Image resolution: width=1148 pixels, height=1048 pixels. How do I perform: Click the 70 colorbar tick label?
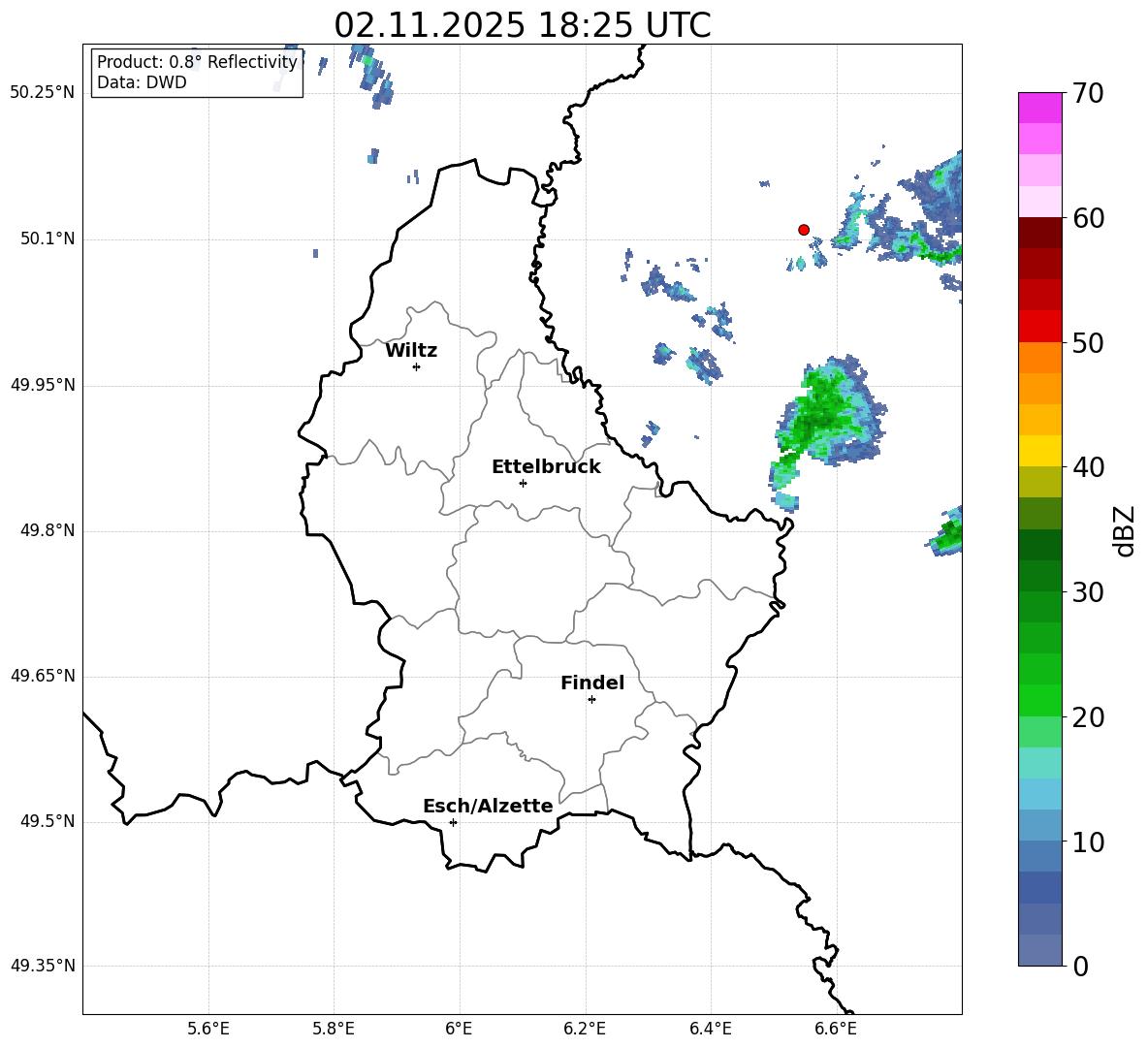coord(1088,93)
